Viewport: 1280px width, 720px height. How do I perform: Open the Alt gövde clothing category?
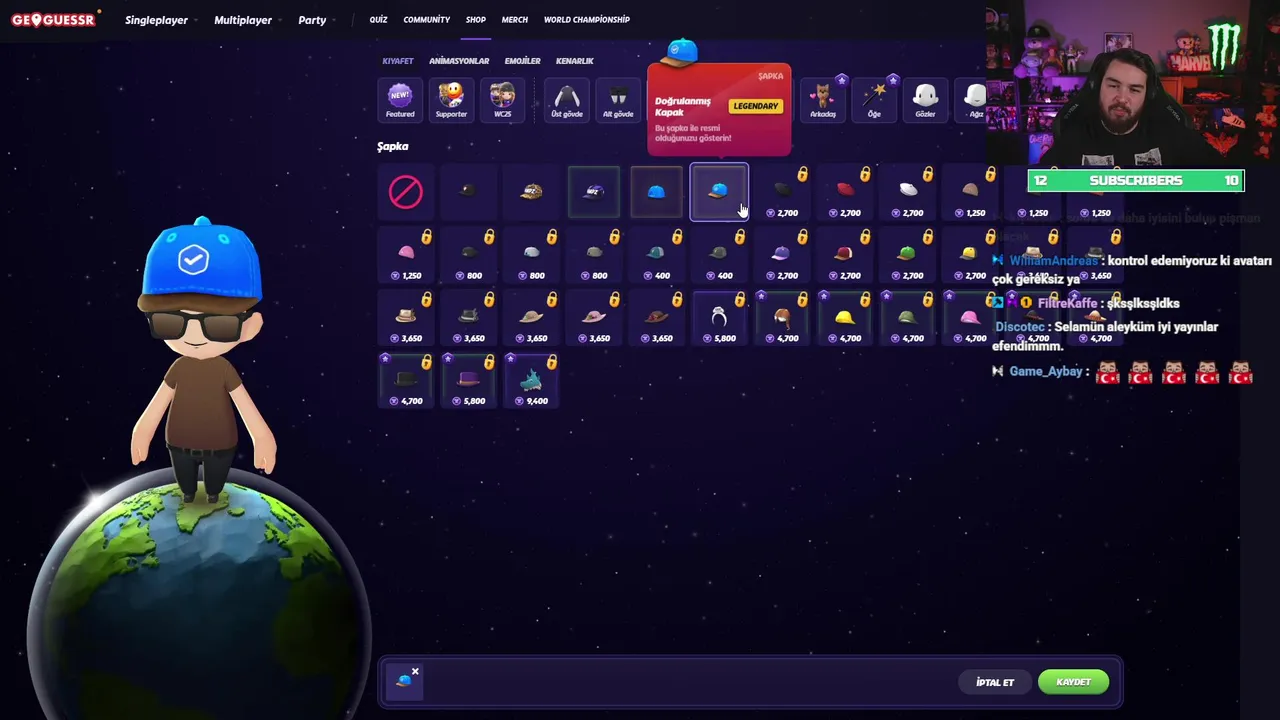click(618, 101)
